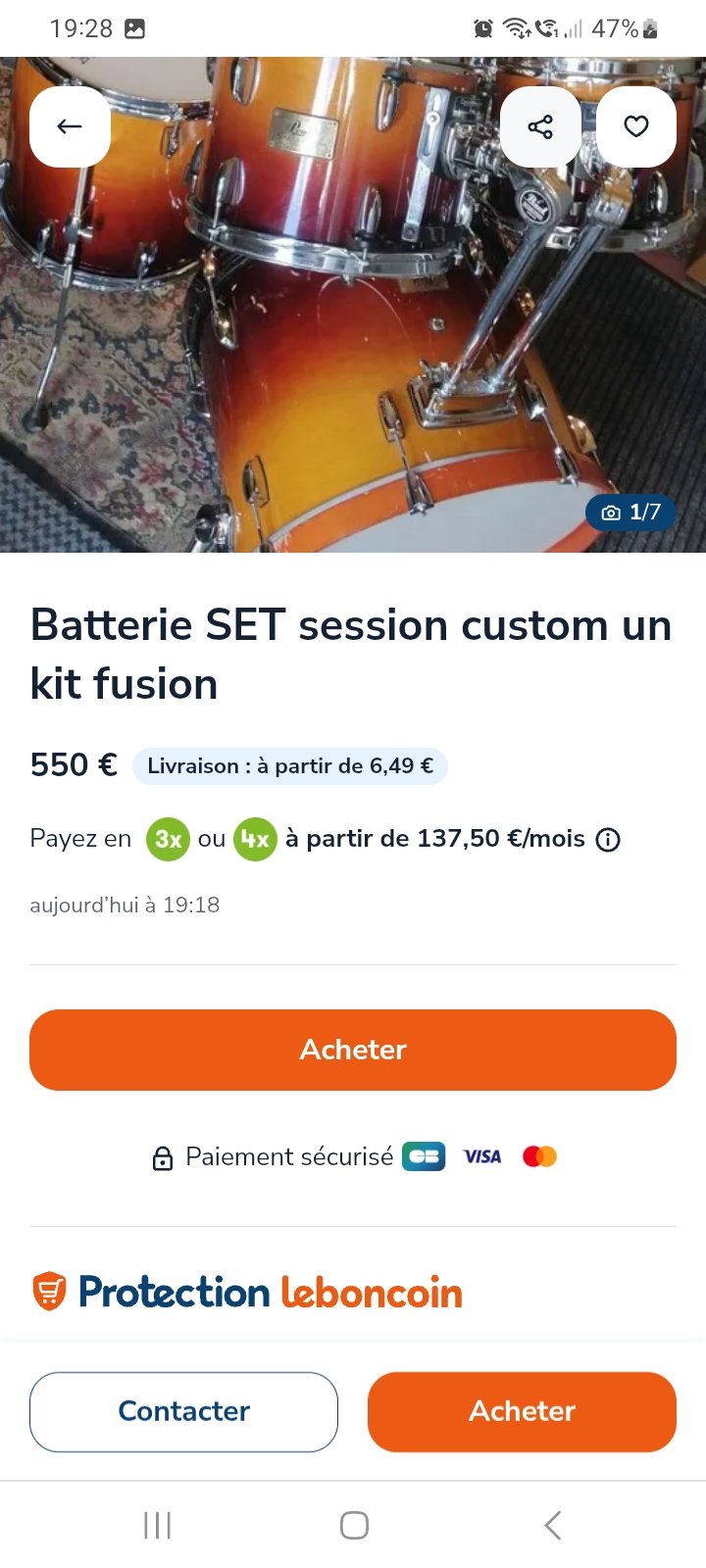Click the CB card logo

coord(424,1156)
